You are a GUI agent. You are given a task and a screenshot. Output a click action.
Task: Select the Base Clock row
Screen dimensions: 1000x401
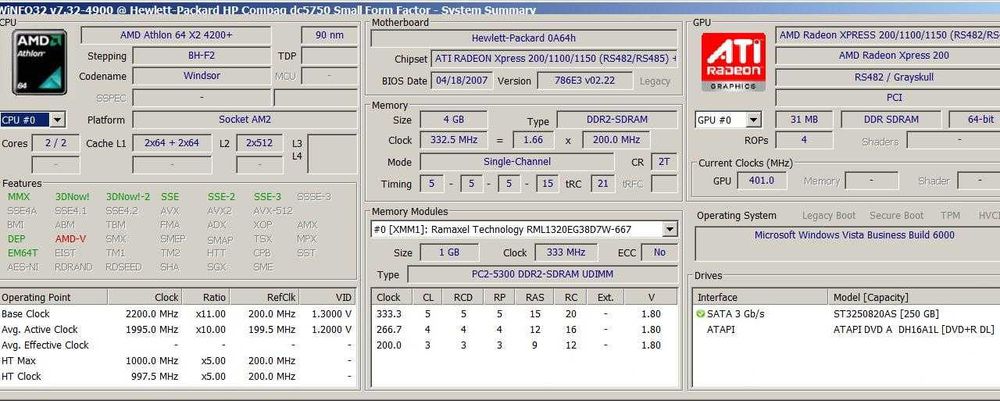click(177, 314)
